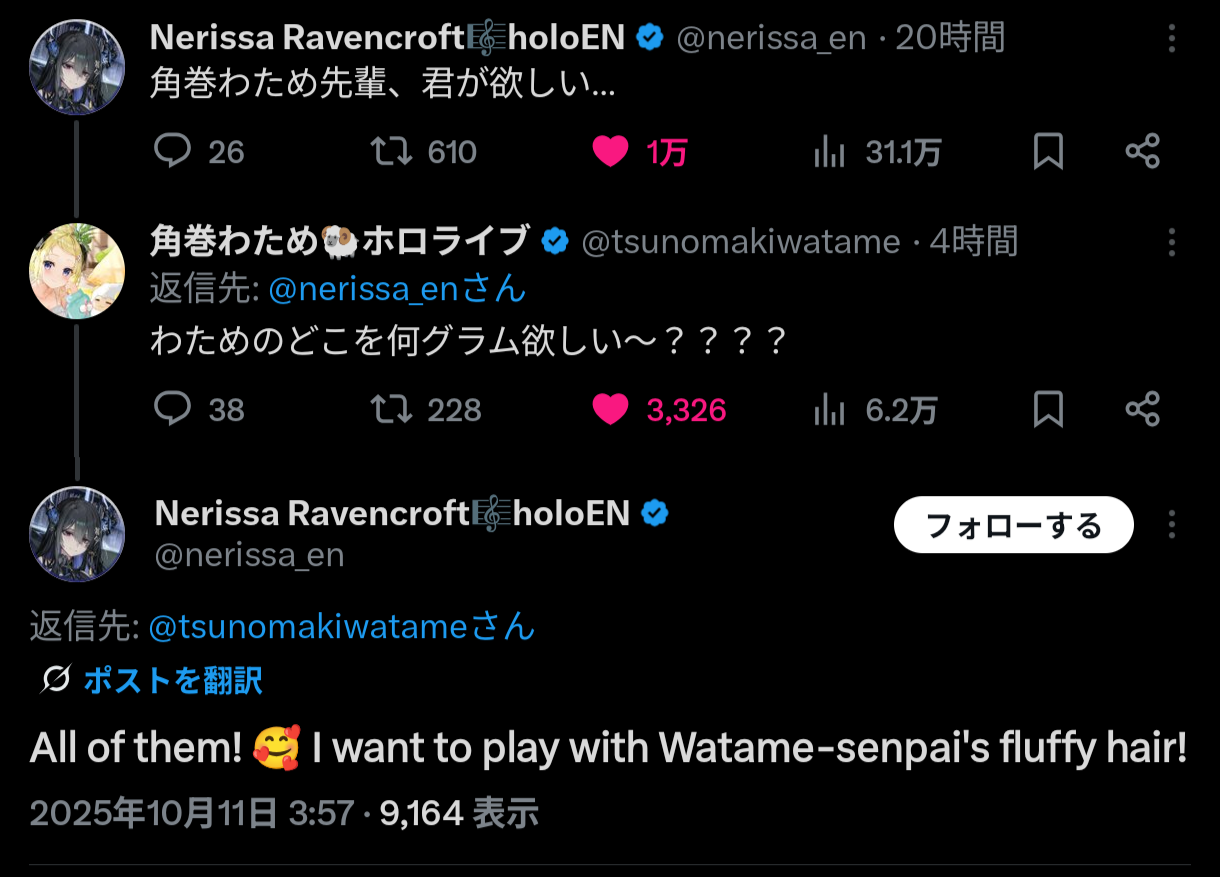The height and width of the screenshot is (877, 1220).
Task: Share Watame's reply post
Action: point(1142,409)
